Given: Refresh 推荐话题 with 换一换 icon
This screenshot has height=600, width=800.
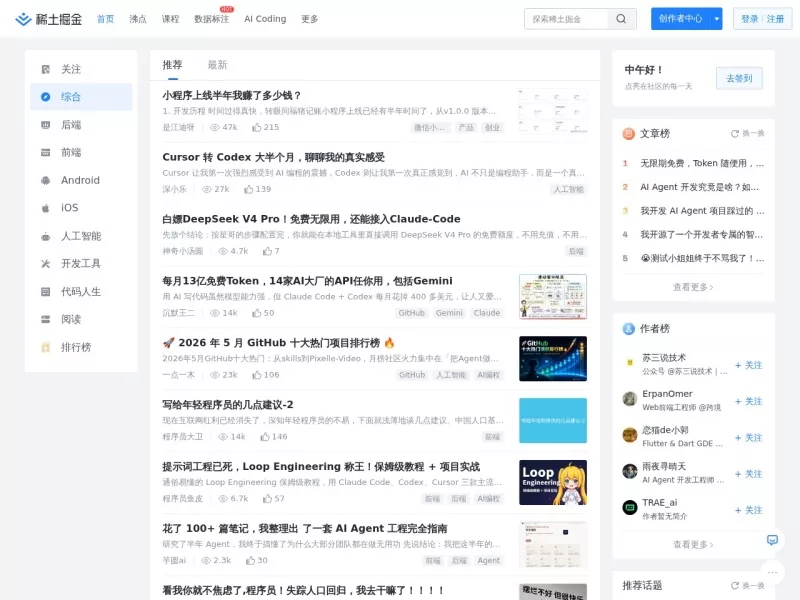Looking at the screenshot, I should (x=735, y=586).
